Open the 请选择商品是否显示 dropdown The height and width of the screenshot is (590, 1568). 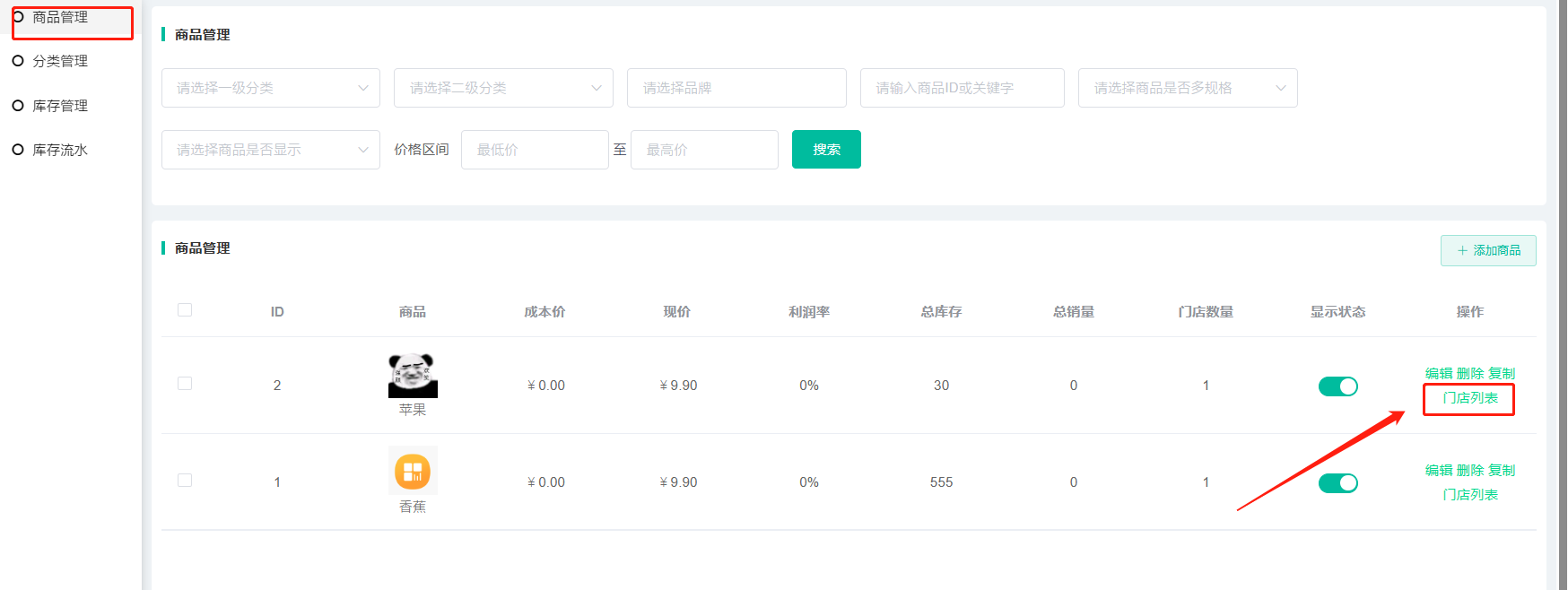point(270,150)
